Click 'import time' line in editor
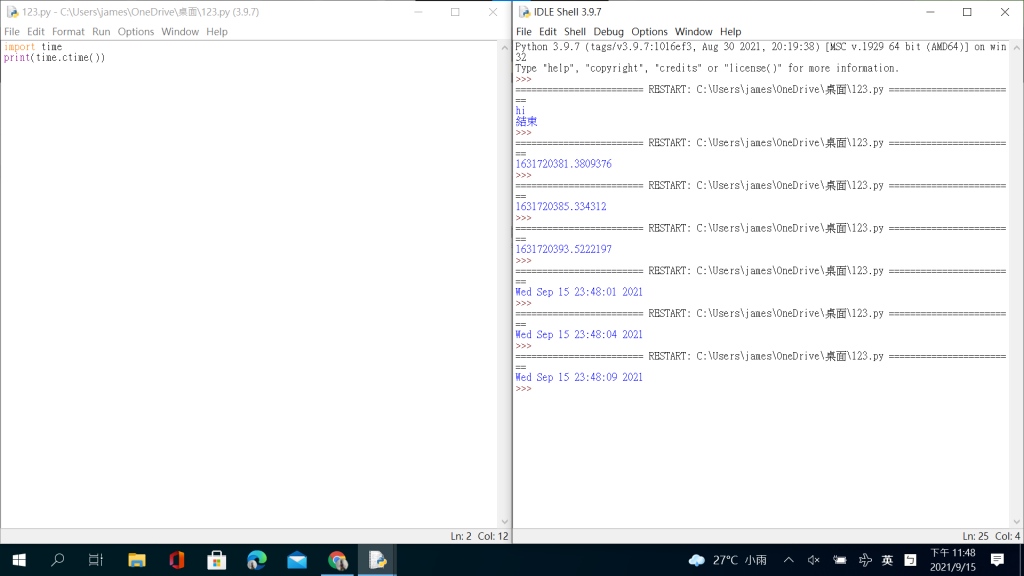The height and width of the screenshot is (576, 1024). click(33, 47)
